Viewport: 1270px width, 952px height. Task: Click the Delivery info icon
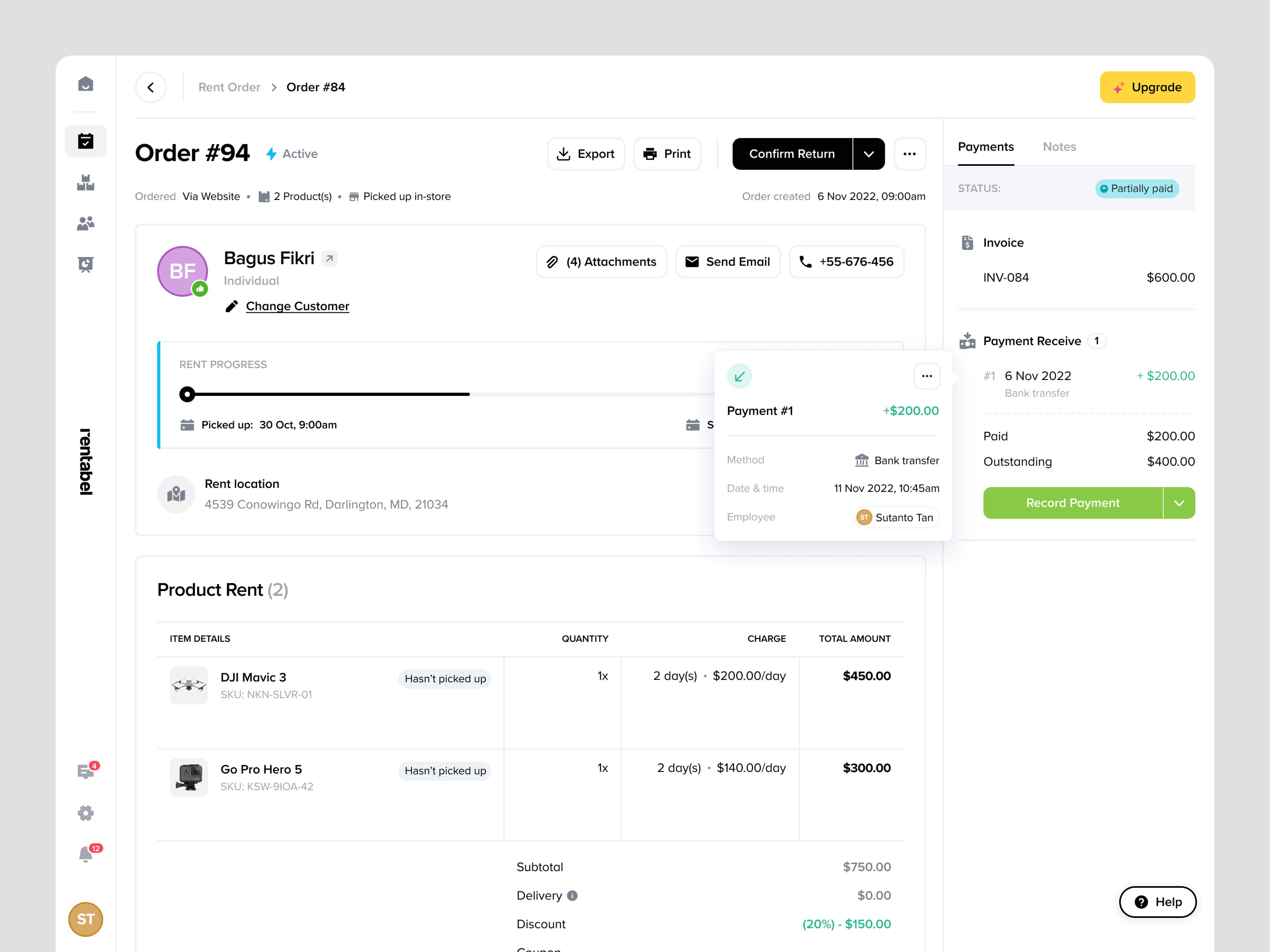click(572, 895)
